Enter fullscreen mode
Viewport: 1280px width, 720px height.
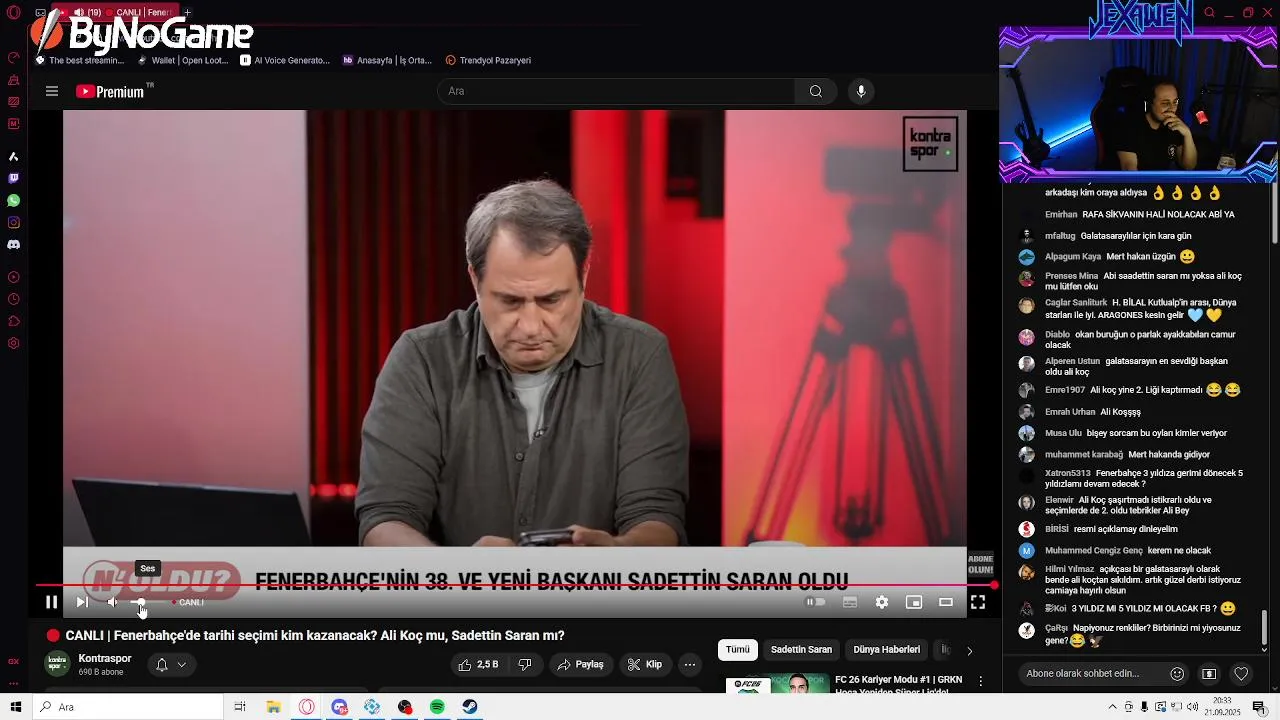(x=978, y=602)
